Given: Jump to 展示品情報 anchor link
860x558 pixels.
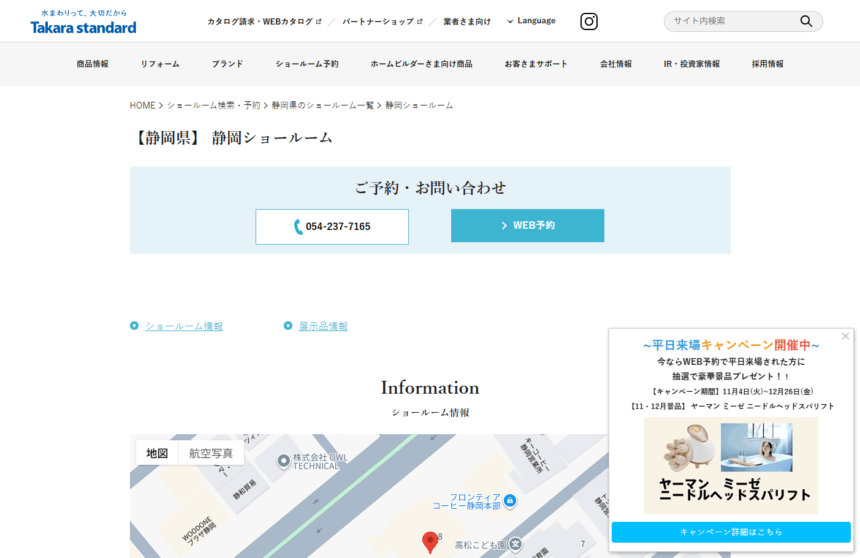Looking at the screenshot, I should (323, 326).
